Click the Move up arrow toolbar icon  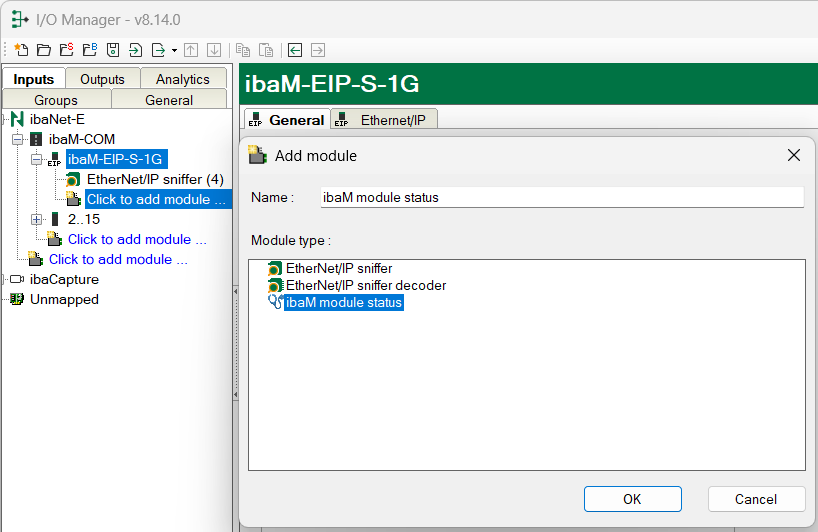[191, 50]
